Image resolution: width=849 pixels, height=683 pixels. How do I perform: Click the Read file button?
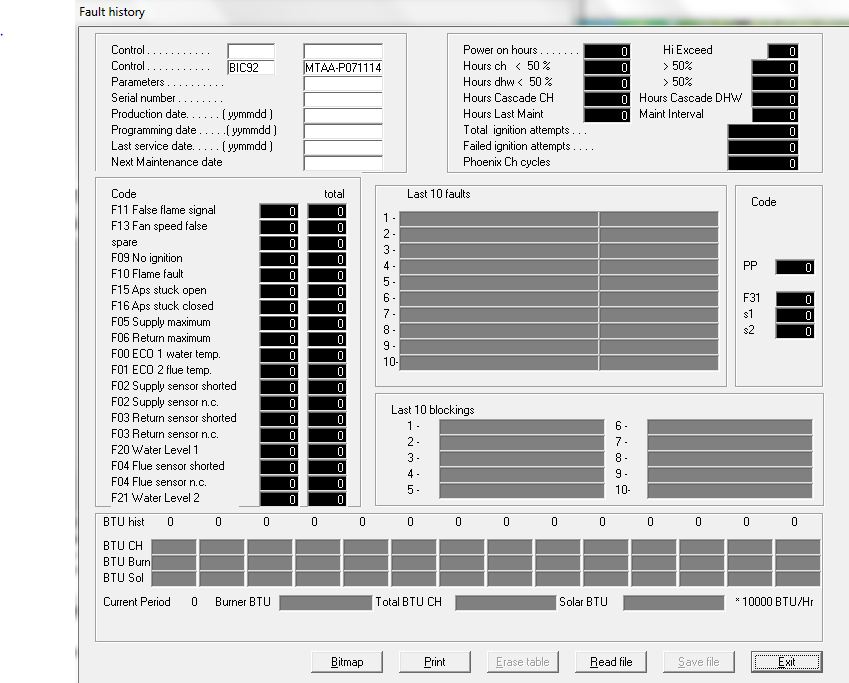[610, 661]
